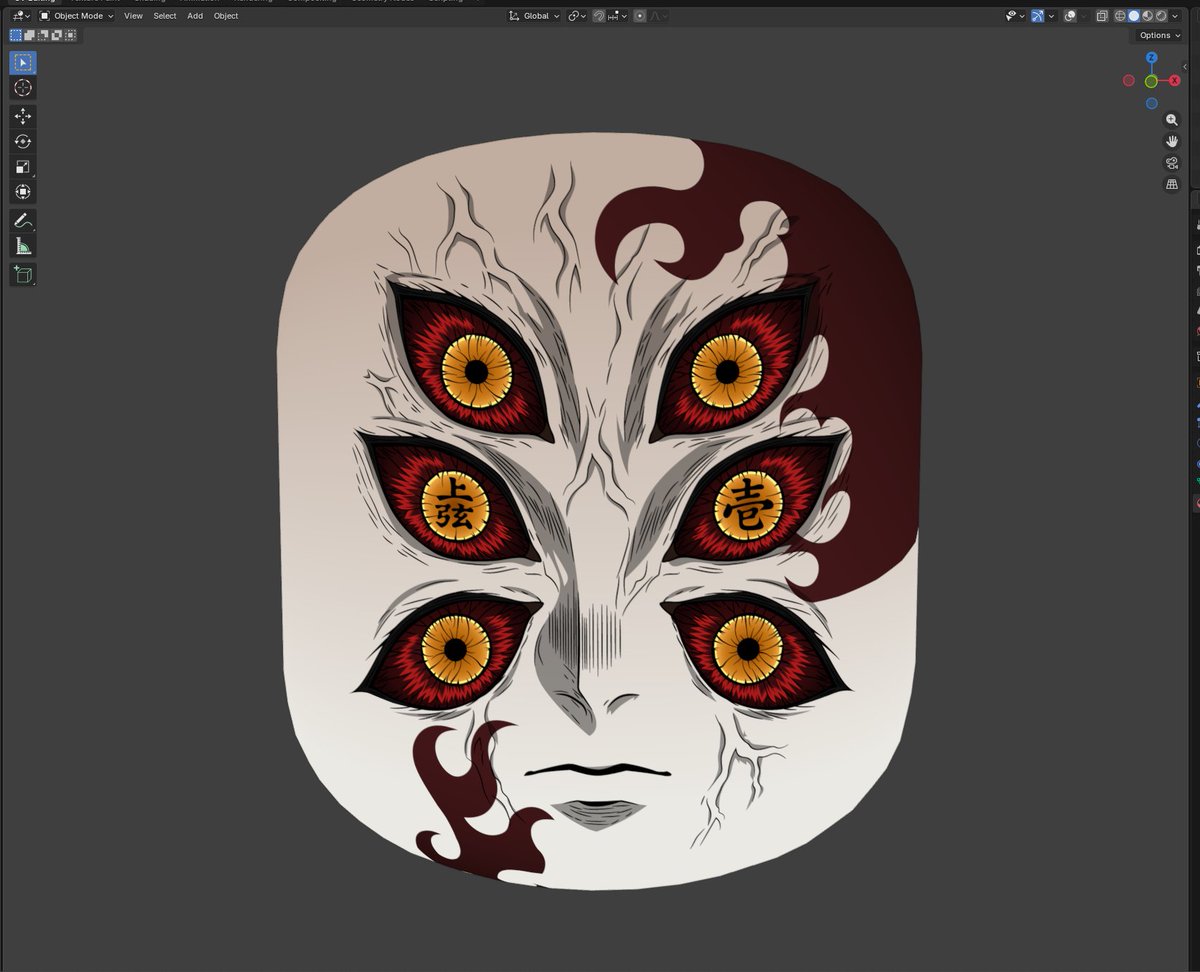This screenshot has width=1200, height=972.
Task: Switch to rendered viewport shading
Action: click(x=1160, y=16)
